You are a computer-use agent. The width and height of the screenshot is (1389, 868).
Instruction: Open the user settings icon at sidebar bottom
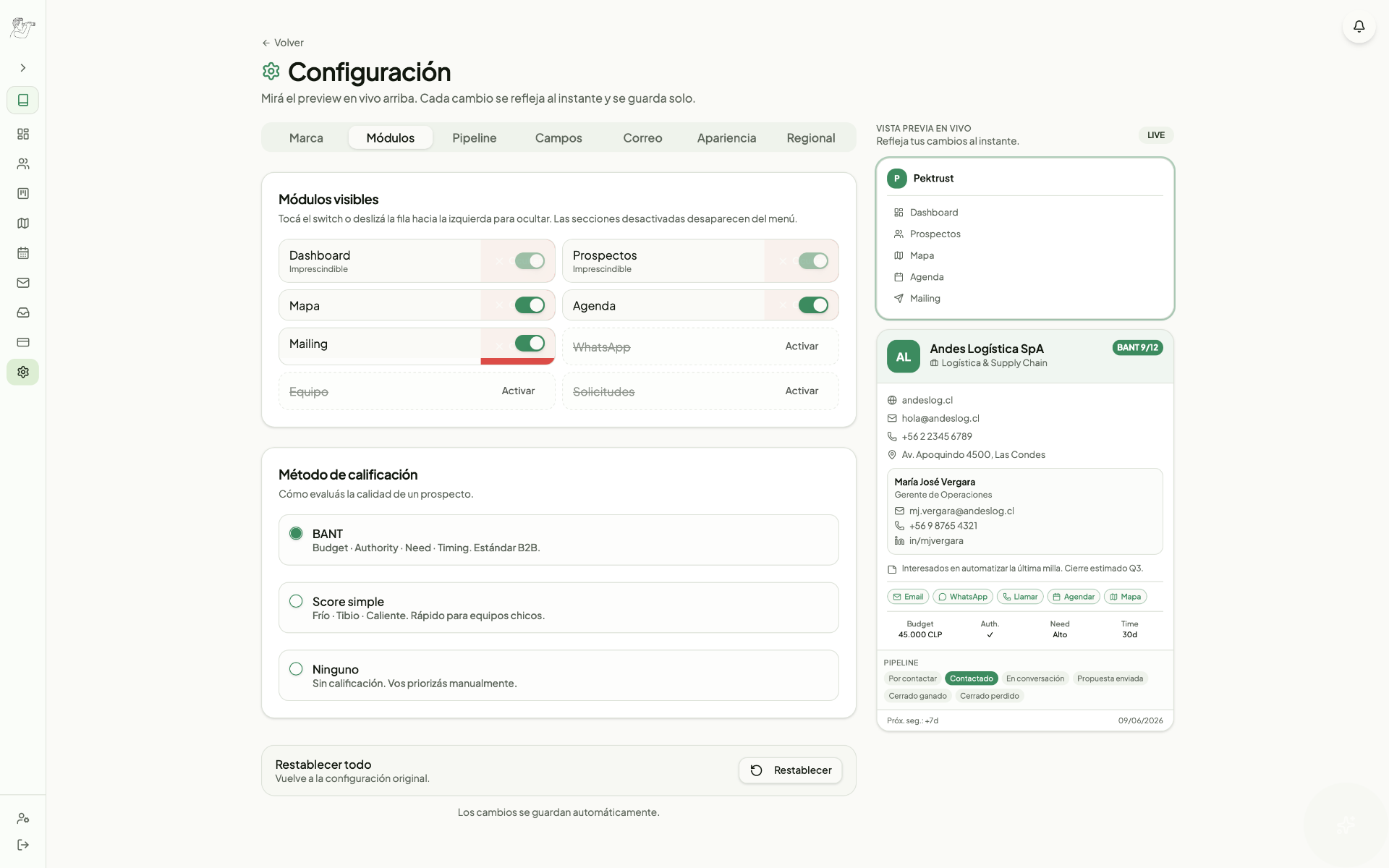click(x=23, y=818)
